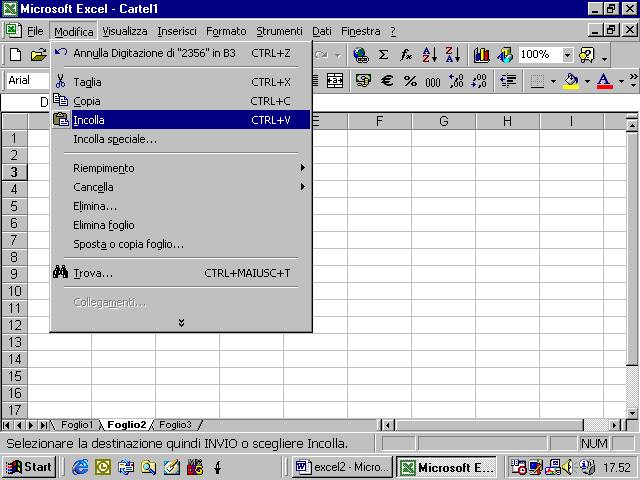The image size is (640, 480).
Task: Sort descending with the Z-A icon
Action: pyautogui.click(x=453, y=55)
